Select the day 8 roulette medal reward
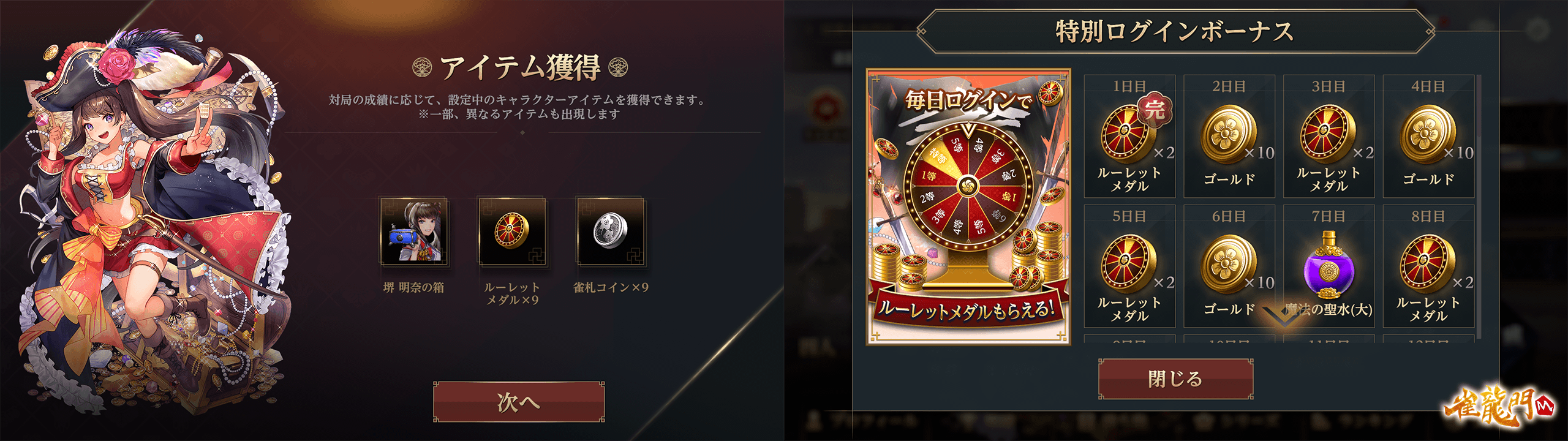1568x441 pixels. click(1428, 266)
